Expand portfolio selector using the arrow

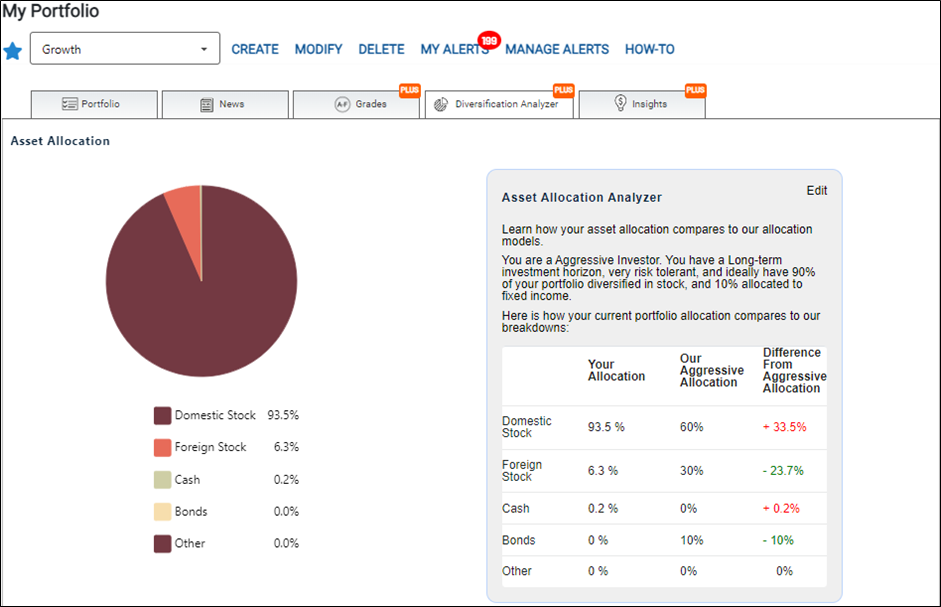point(204,49)
